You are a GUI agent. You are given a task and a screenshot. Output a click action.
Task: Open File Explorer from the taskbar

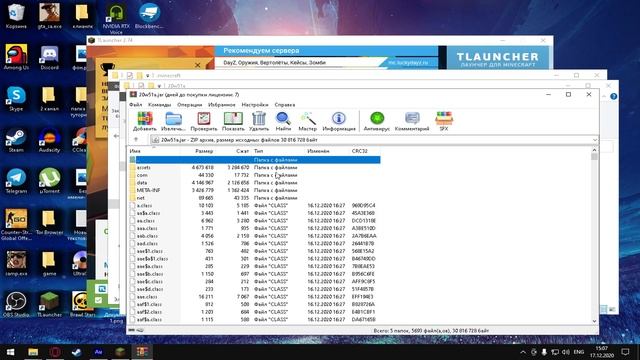coord(33,352)
